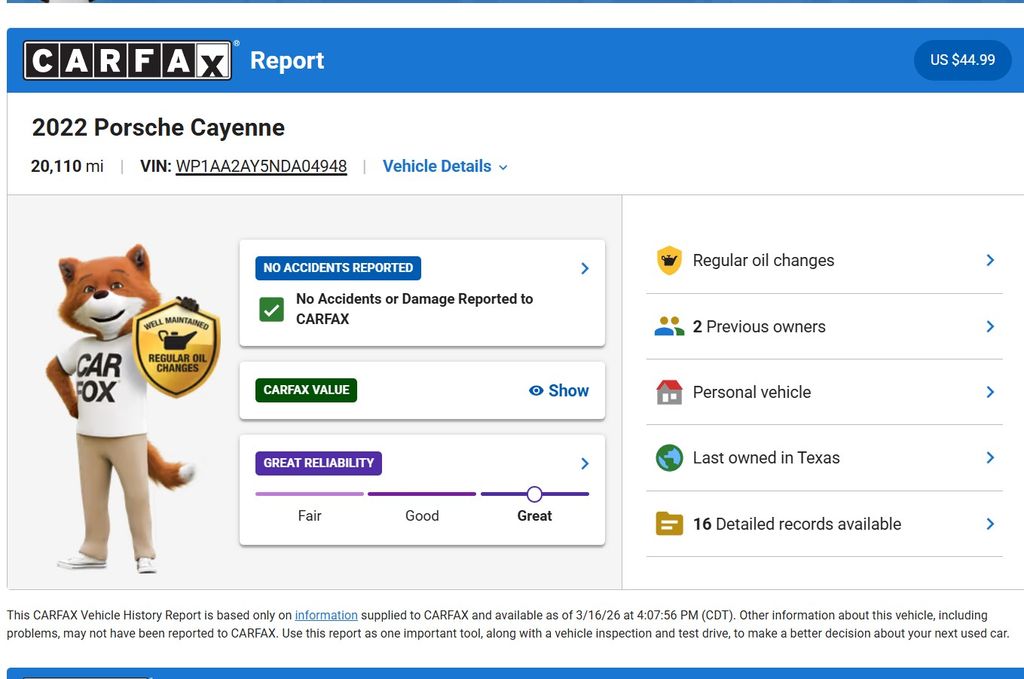Click the VIN number WP1AA2AY5NDA04948
The width and height of the screenshot is (1024, 679).
coord(261,166)
